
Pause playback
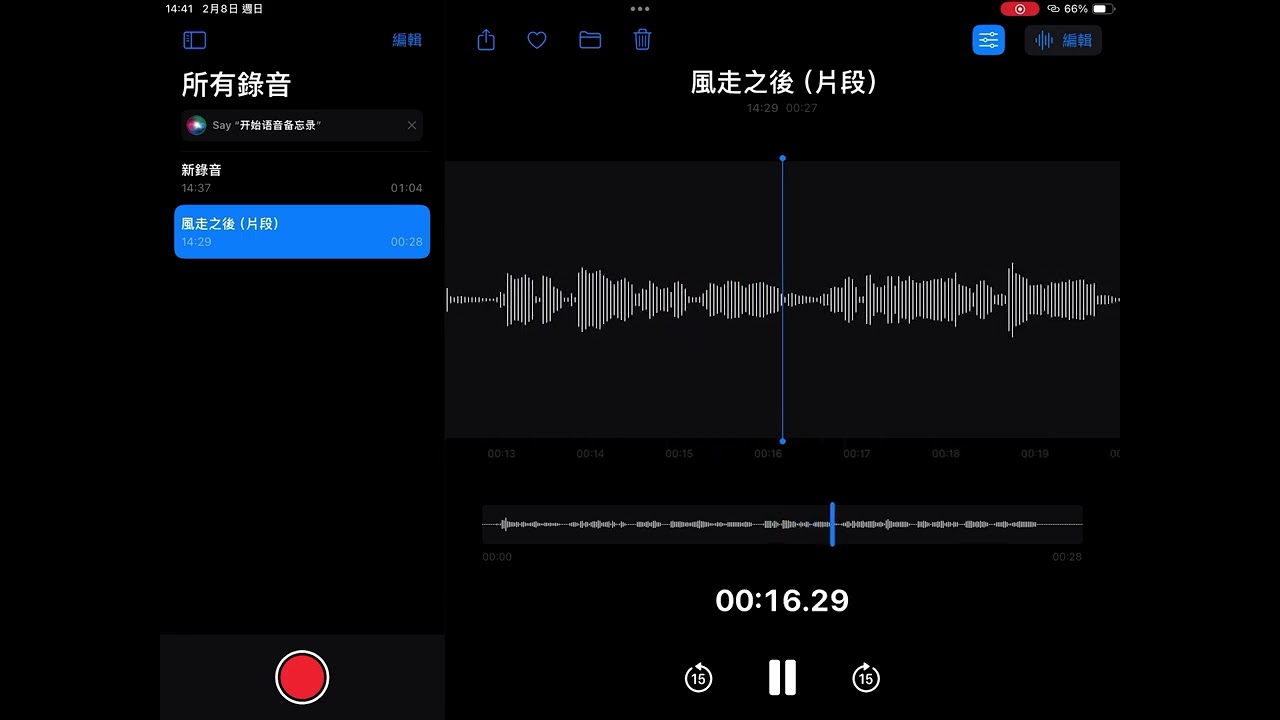pos(782,678)
